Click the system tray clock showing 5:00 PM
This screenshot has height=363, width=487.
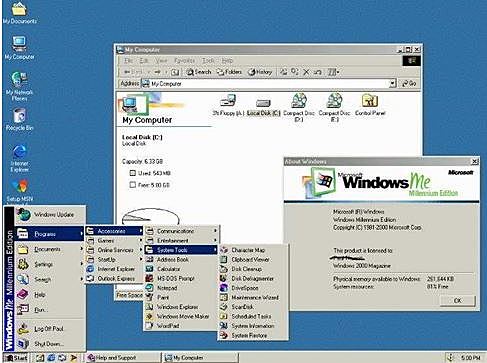471,358
